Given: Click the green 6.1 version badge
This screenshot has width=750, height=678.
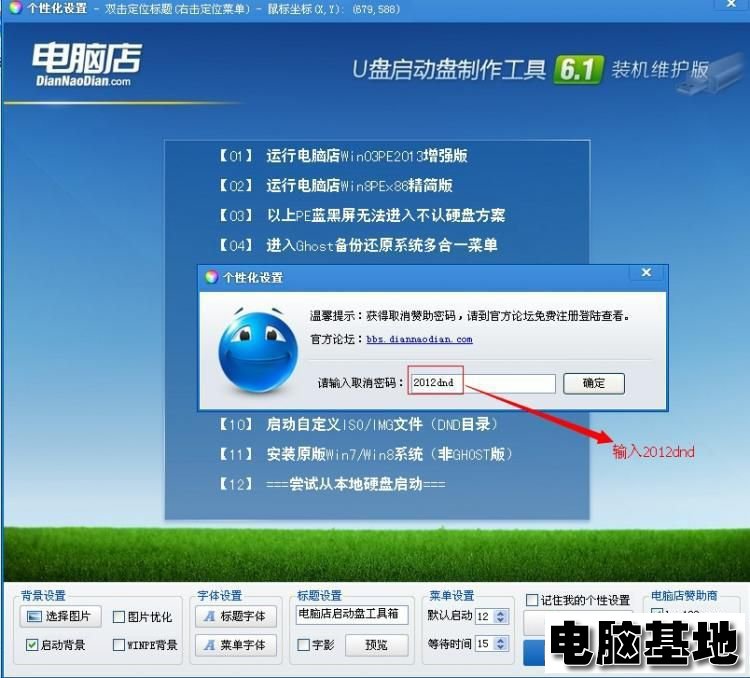Looking at the screenshot, I should 578,70.
